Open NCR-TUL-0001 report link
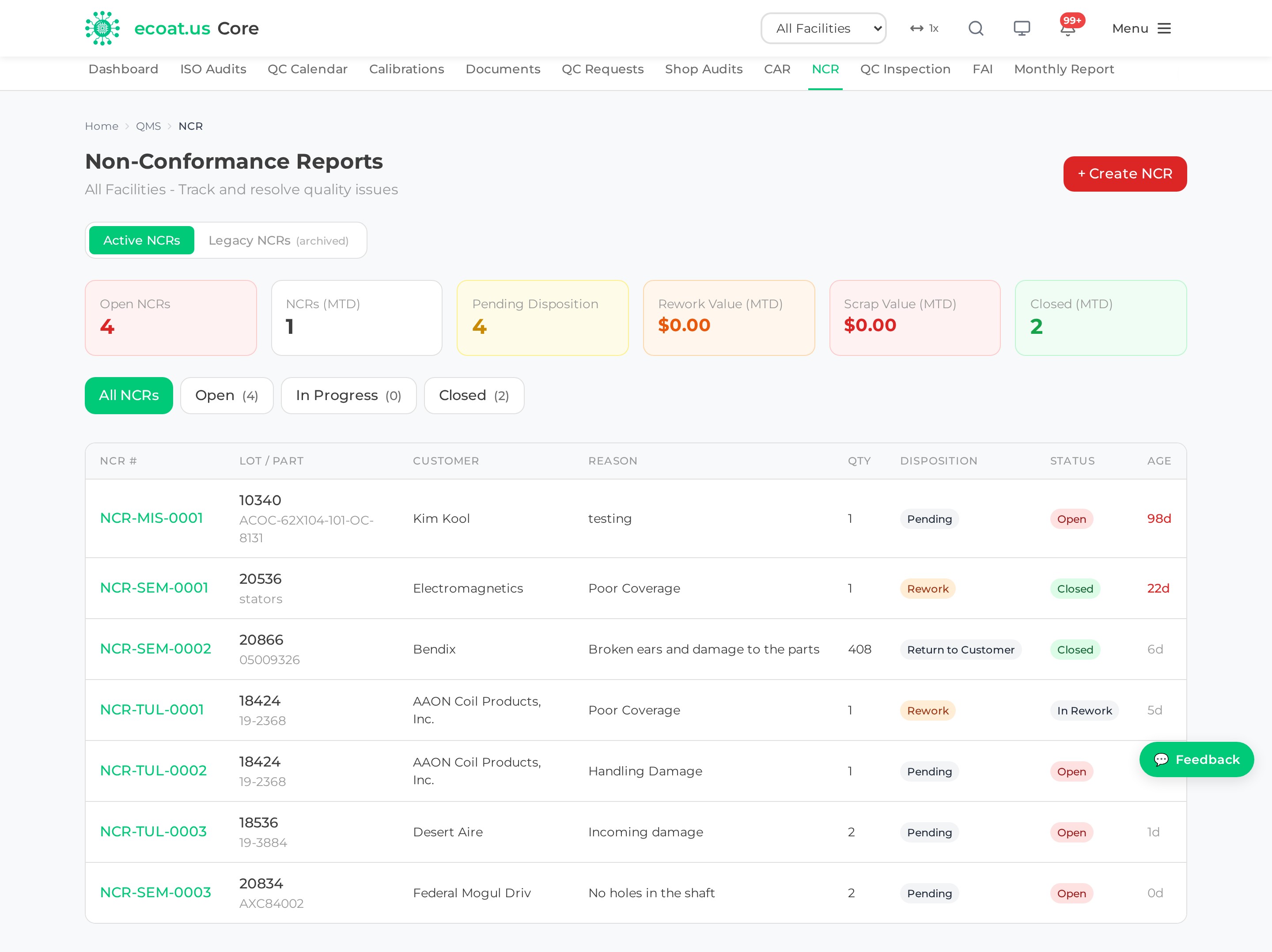 tap(152, 710)
